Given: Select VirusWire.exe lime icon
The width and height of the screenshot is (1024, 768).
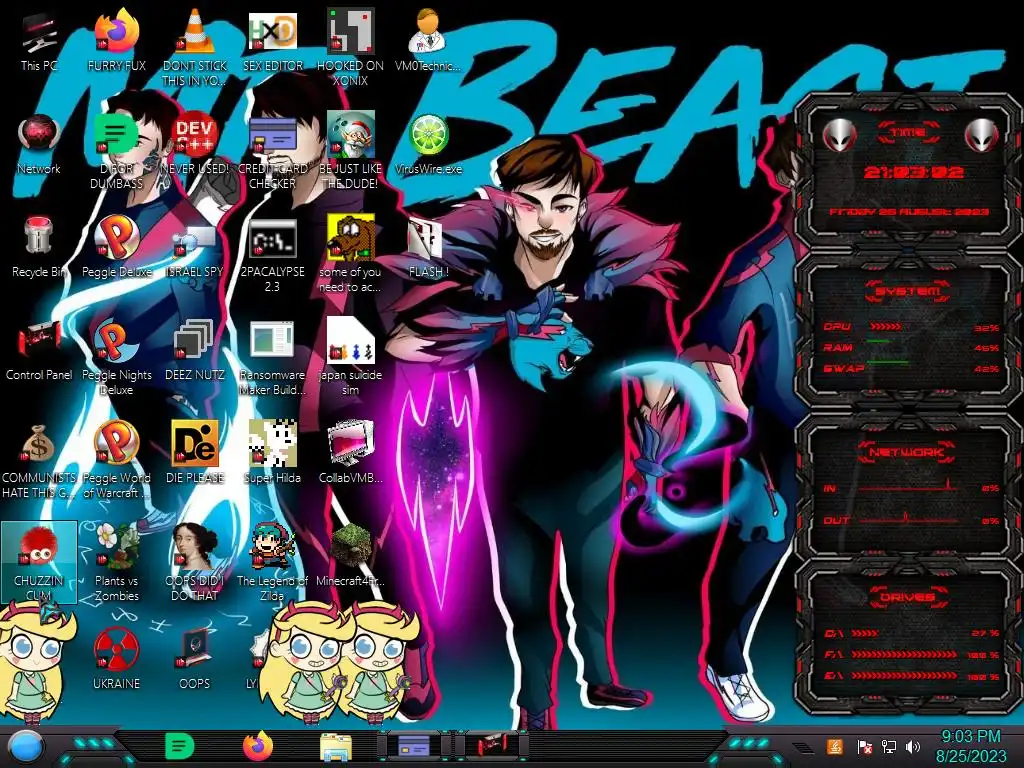Looking at the screenshot, I should [428, 145].
